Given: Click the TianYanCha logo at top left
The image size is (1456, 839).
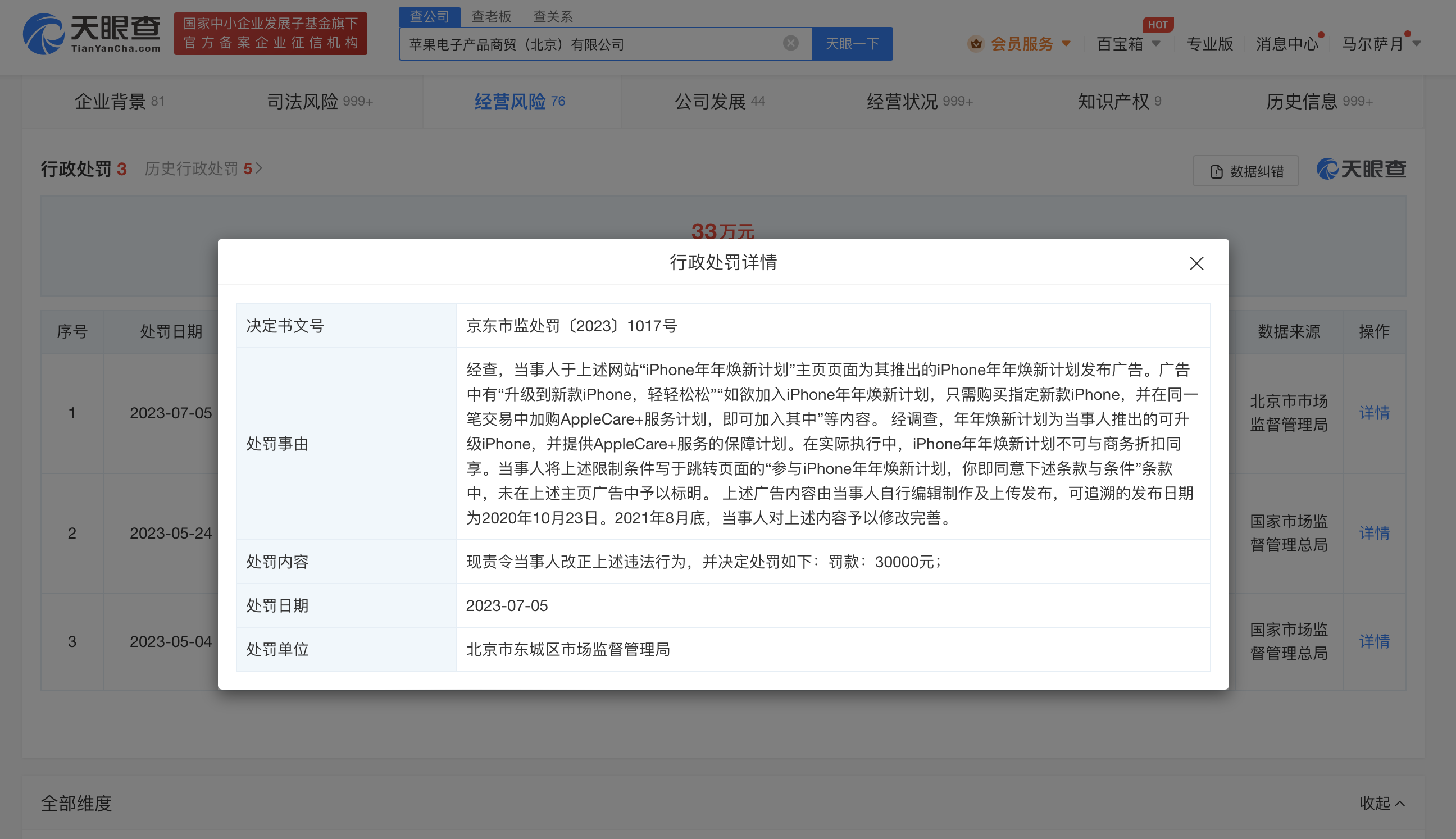Looking at the screenshot, I should pyautogui.click(x=92, y=34).
